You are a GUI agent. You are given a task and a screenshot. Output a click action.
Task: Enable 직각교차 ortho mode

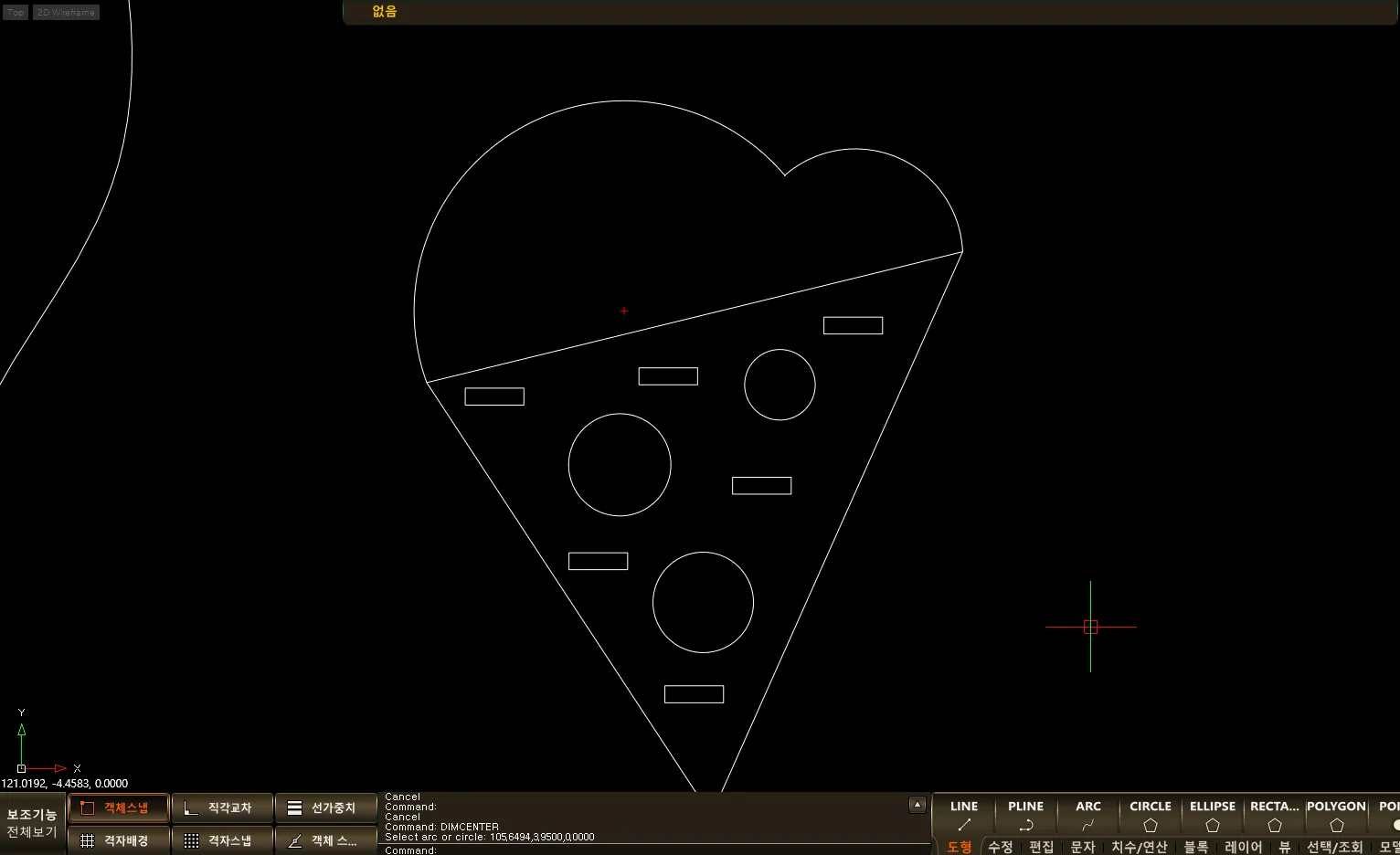222,808
